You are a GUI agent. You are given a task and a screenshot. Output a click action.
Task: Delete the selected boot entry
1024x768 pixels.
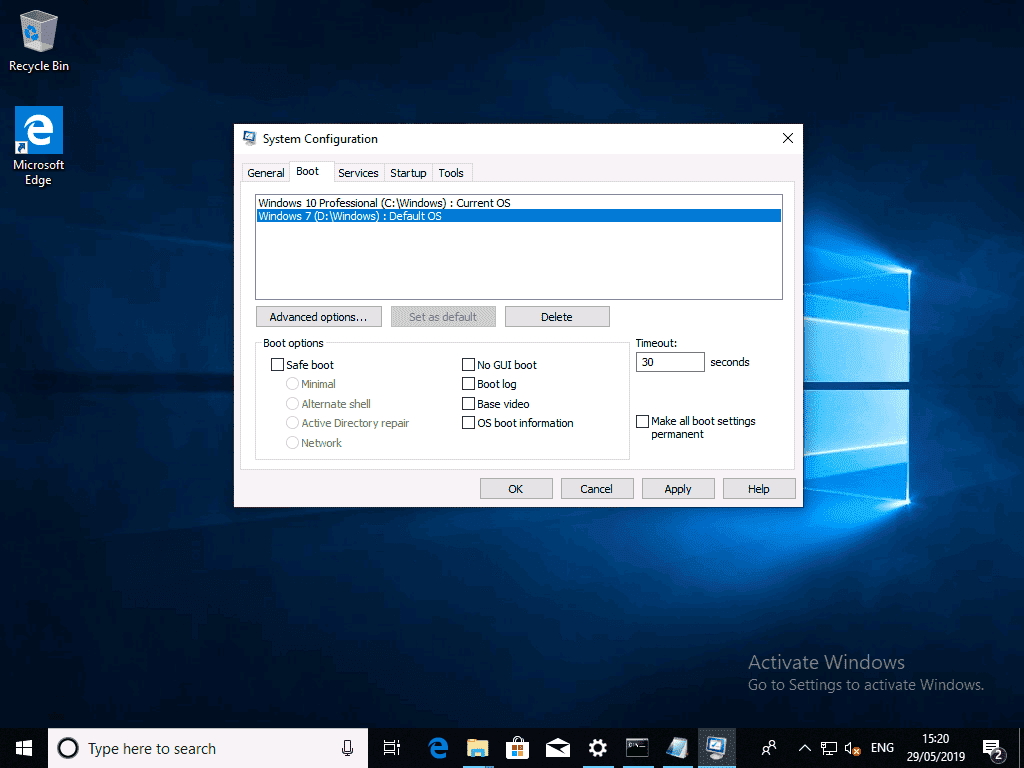tap(557, 317)
